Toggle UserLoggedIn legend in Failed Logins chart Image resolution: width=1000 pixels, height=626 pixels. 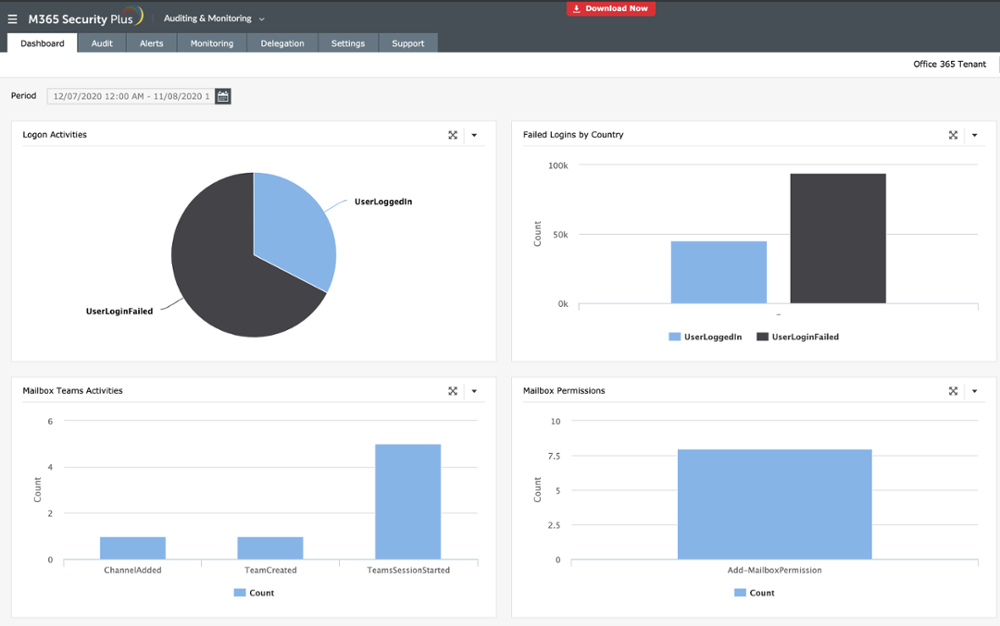[705, 337]
